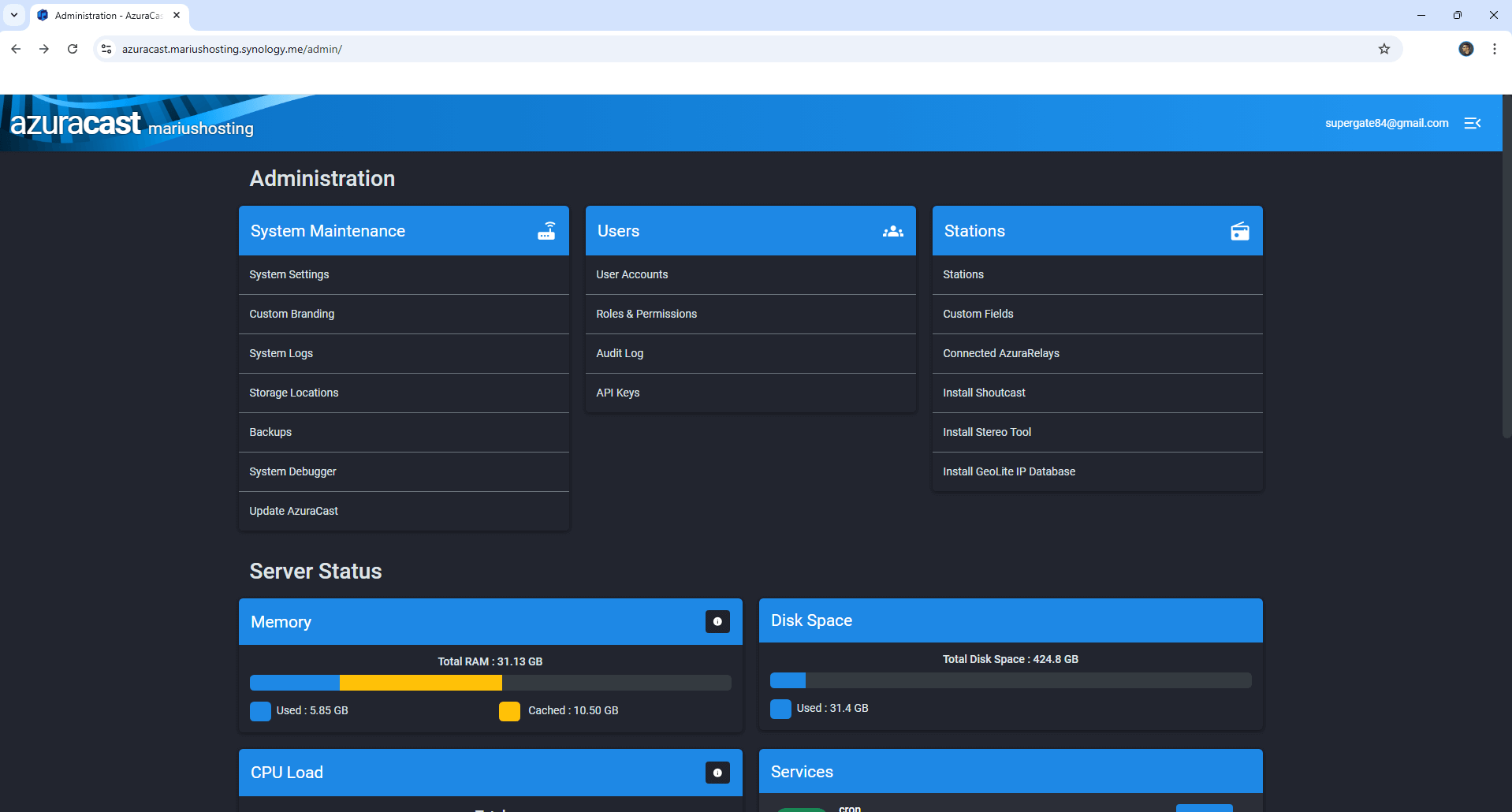Open the tab search dropdown arrow

[14, 15]
